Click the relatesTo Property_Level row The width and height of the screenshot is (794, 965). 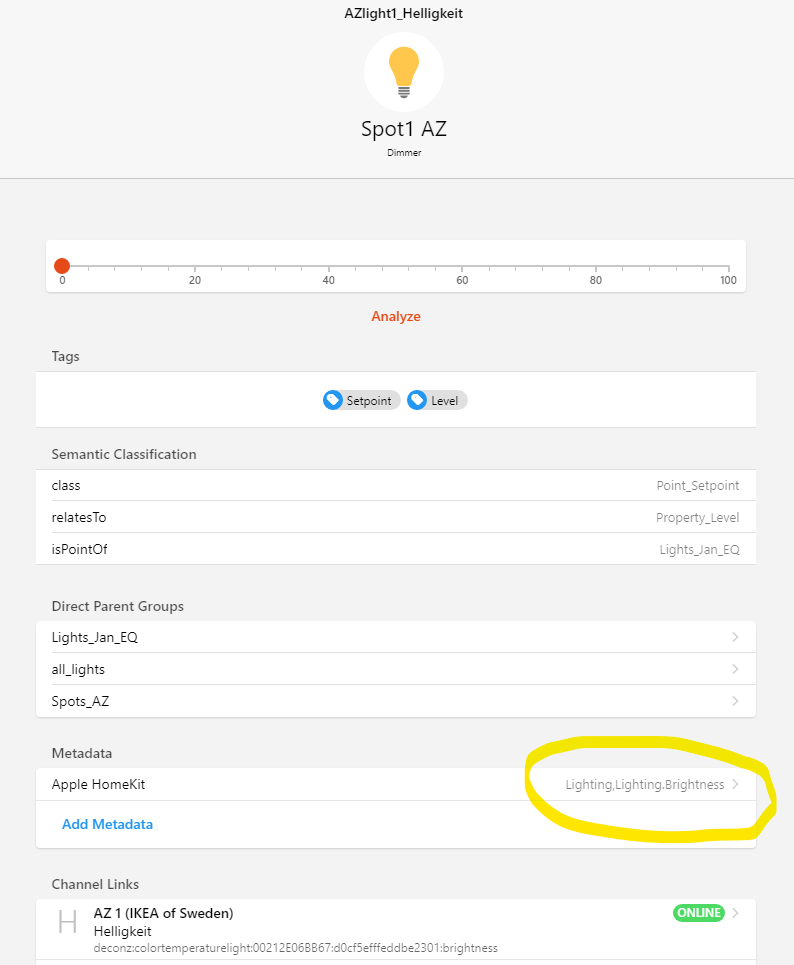click(395, 517)
